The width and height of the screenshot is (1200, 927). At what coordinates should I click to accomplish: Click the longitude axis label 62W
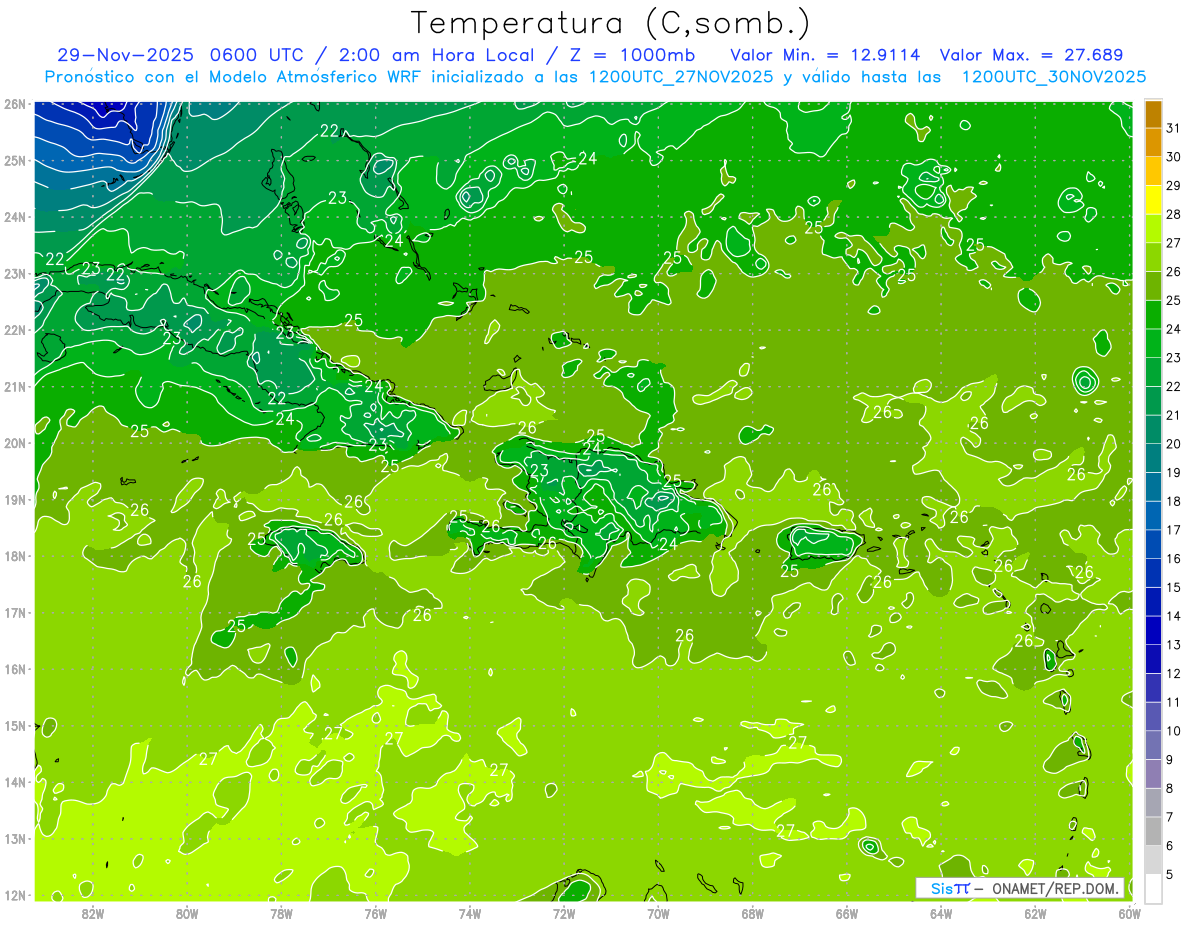(x=1035, y=913)
